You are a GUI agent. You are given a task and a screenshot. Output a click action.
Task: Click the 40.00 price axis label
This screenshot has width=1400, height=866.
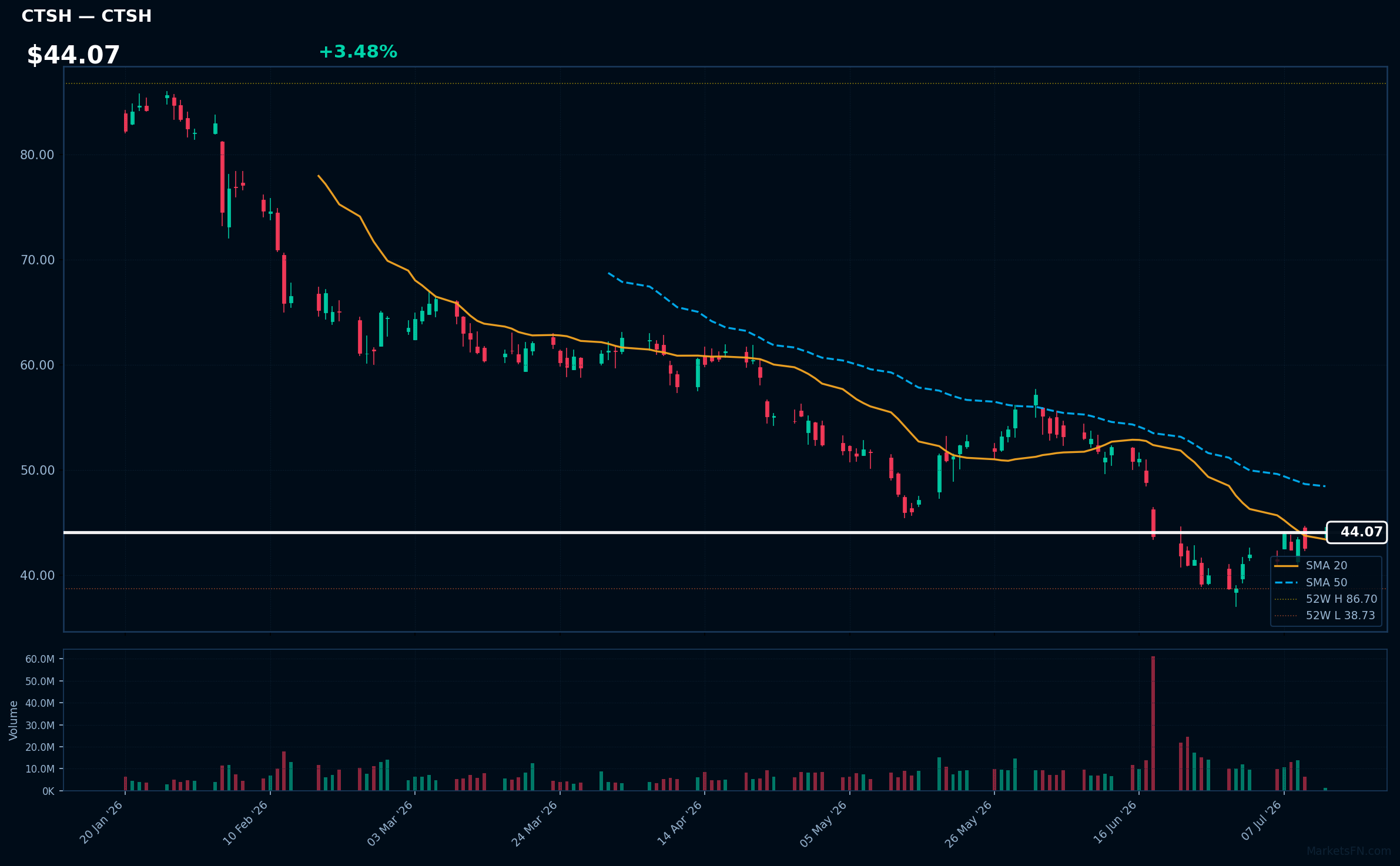pyautogui.click(x=37, y=576)
